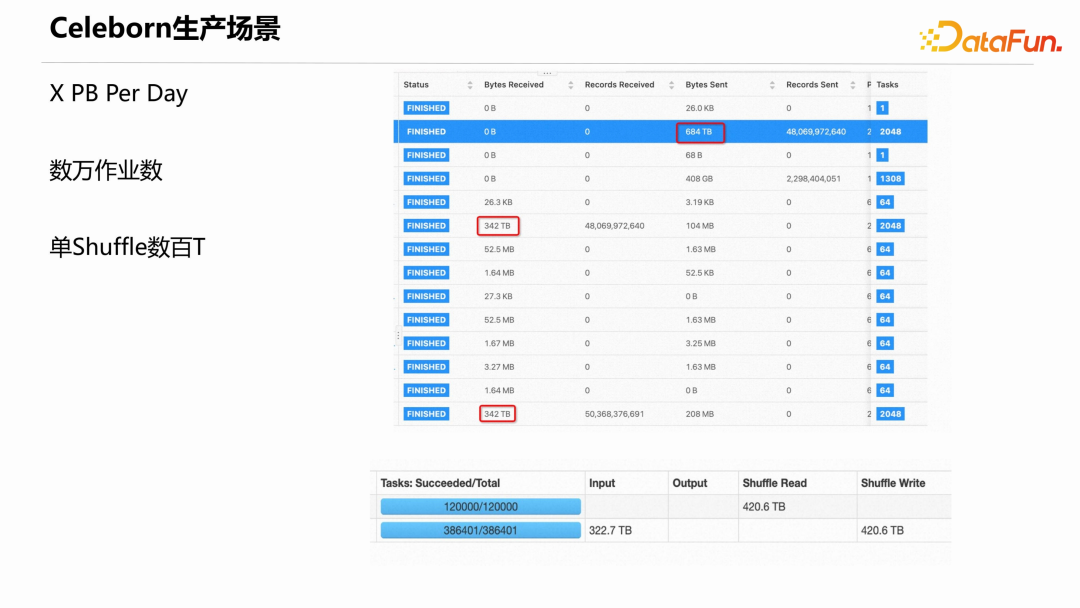
Task: Open the 64 badge in 3.19 KB row
Action: (885, 202)
